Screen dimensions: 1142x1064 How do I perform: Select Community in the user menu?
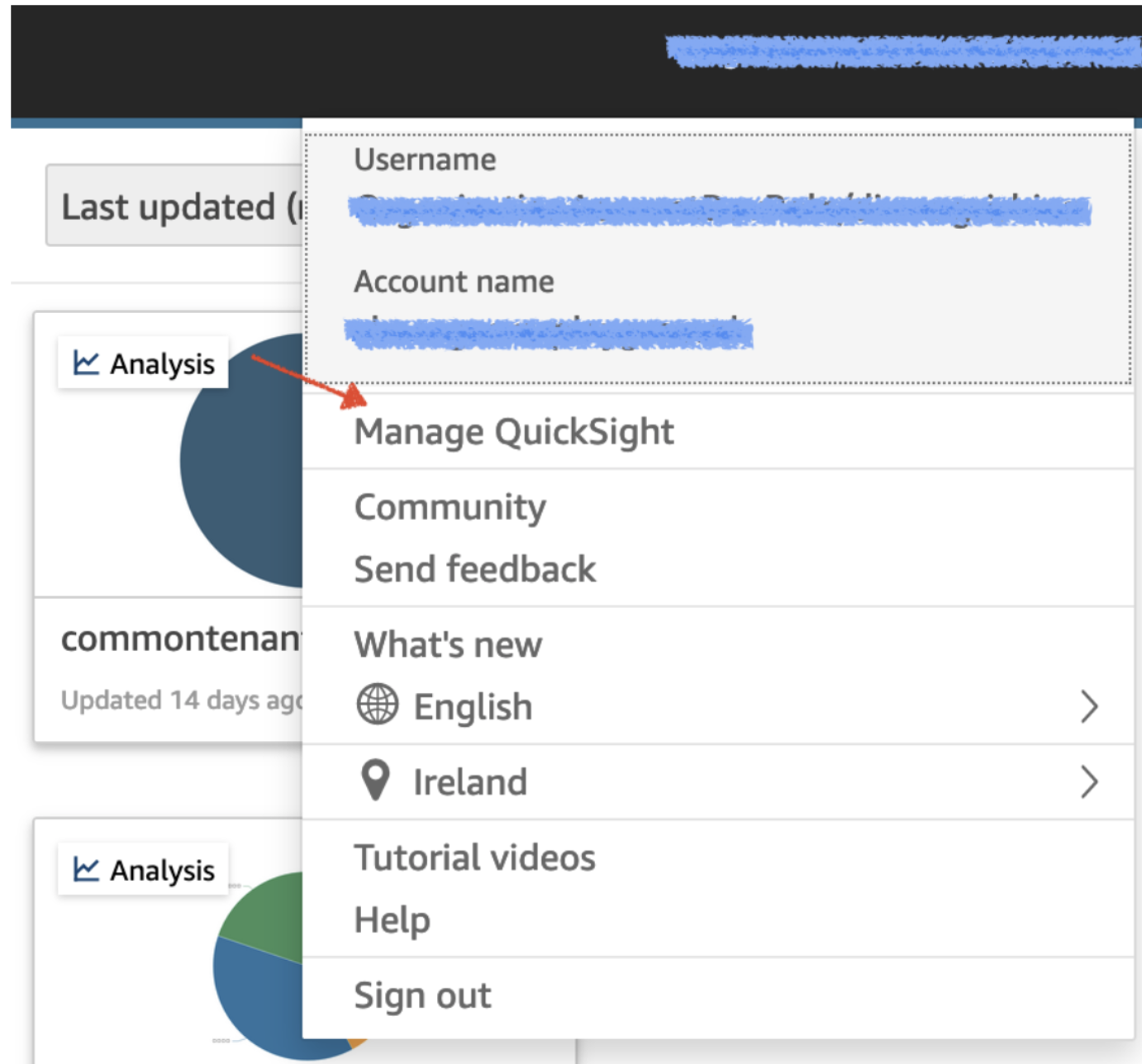tap(450, 507)
